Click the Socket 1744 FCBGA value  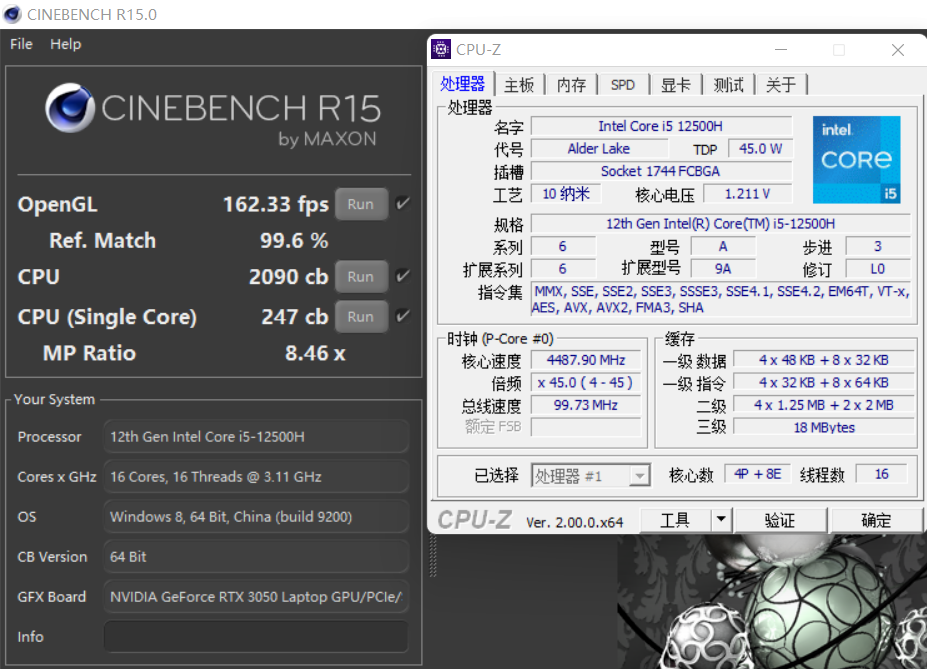click(x=661, y=171)
